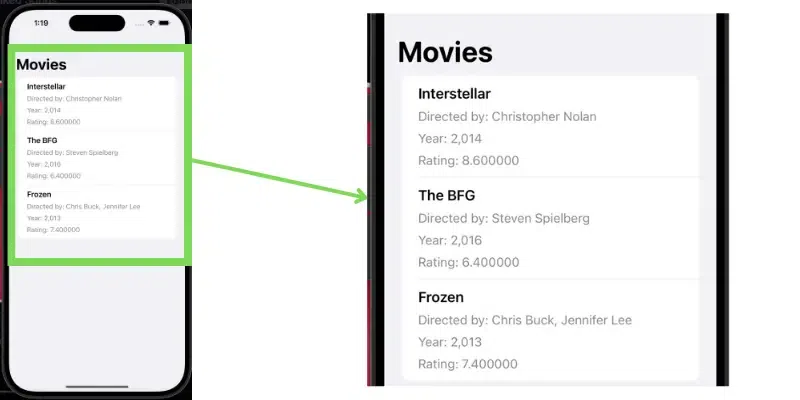Click 'Rating: 7.400000' text in enlarged view
800x400 pixels.
coord(468,364)
